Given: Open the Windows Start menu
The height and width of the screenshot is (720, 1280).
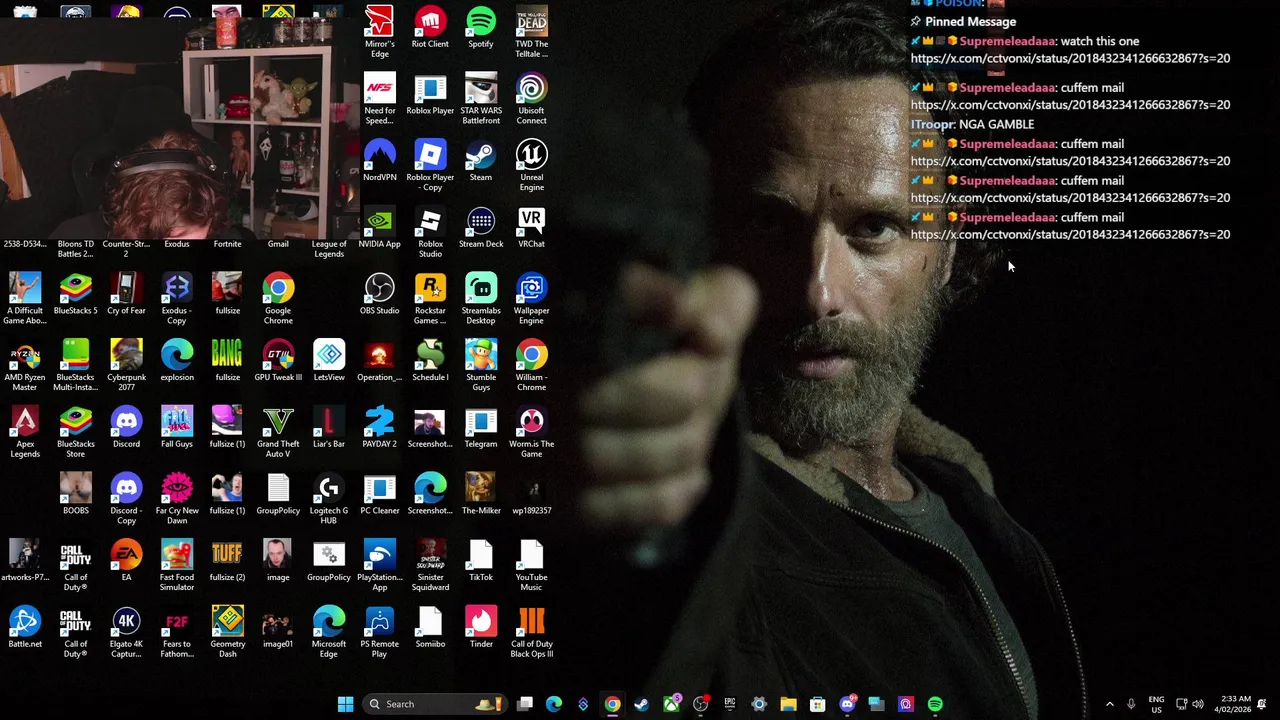Looking at the screenshot, I should (345, 704).
